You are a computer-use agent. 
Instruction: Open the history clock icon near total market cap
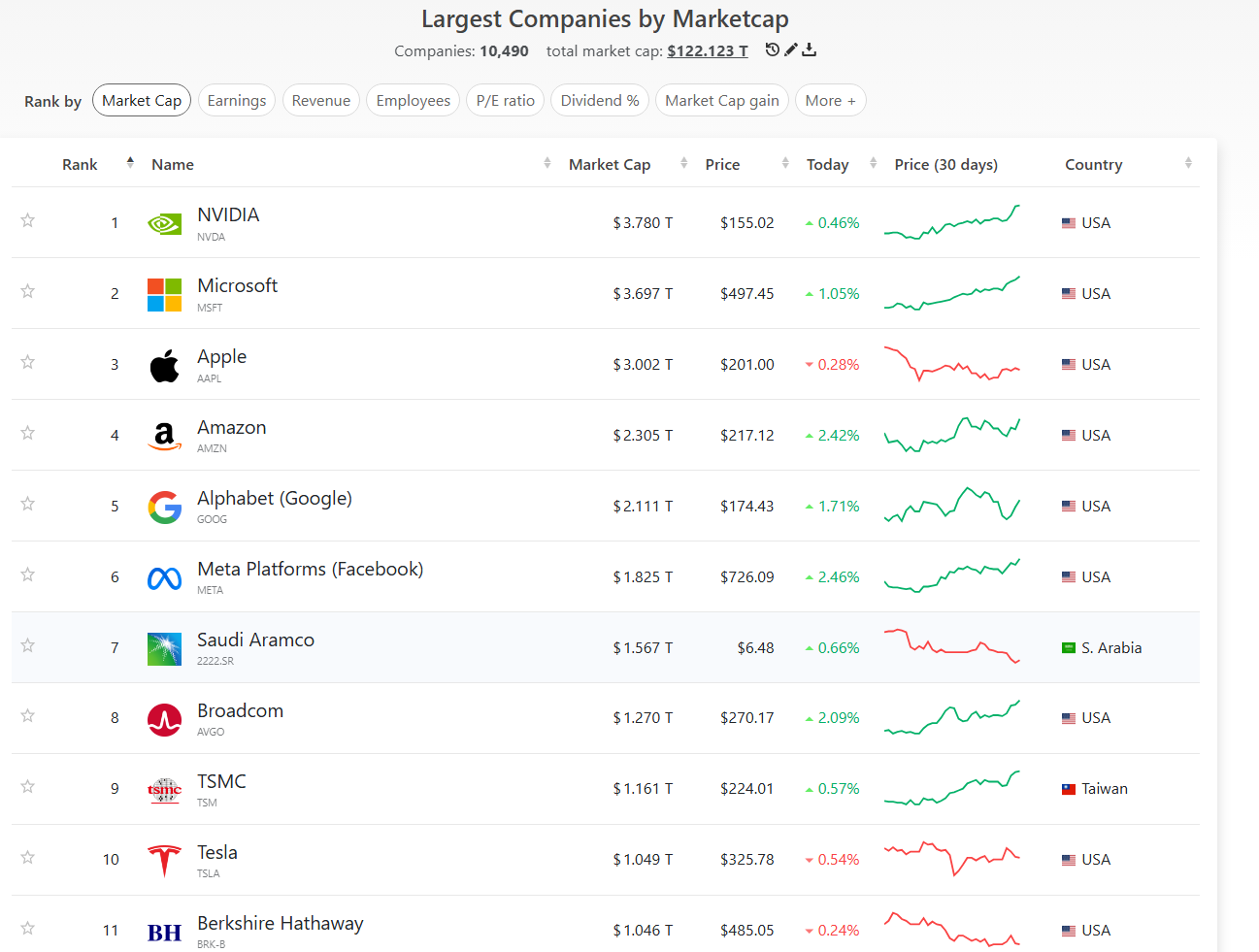[772, 49]
